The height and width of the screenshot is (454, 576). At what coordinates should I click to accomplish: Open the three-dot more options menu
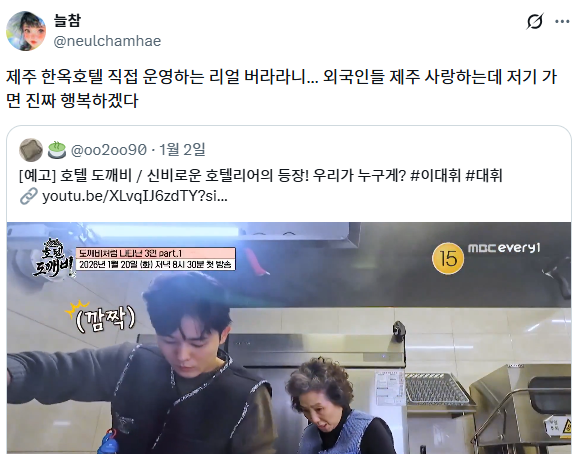562,22
